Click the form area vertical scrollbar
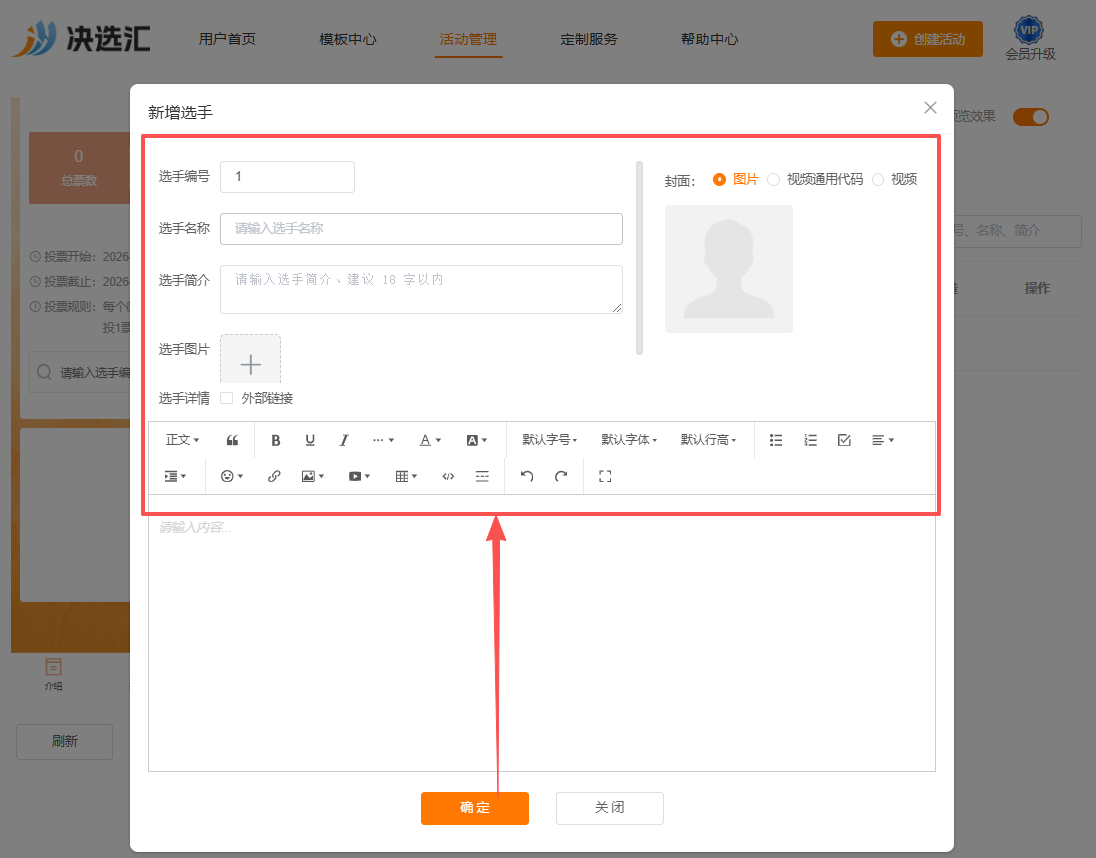This screenshot has height=858, width=1096. (639, 258)
